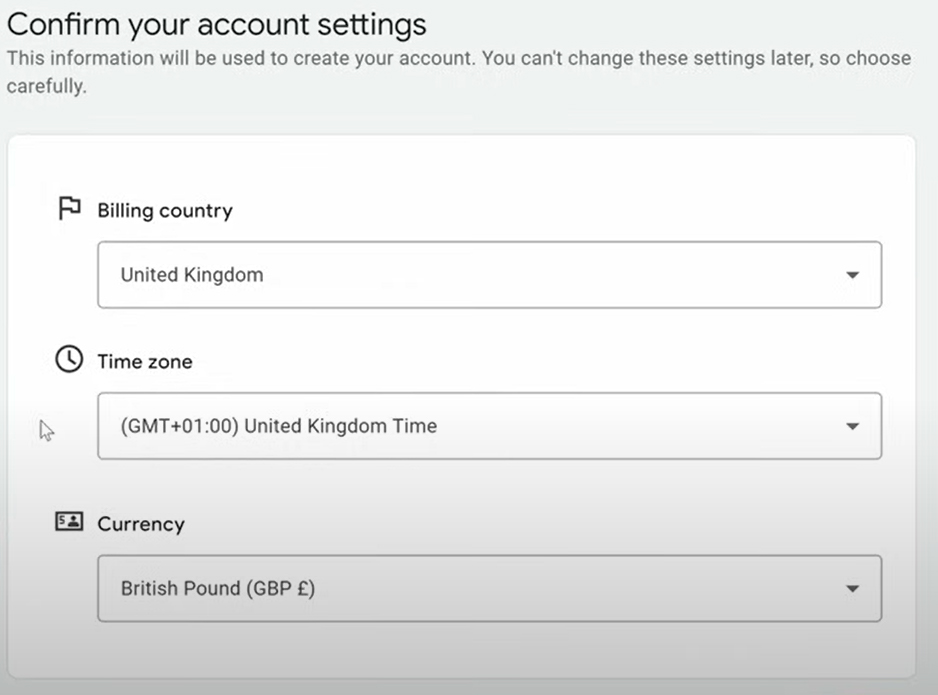The height and width of the screenshot is (695, 938).
Task: Select the United Kingdom value text
Action: [x=192, y=275]
